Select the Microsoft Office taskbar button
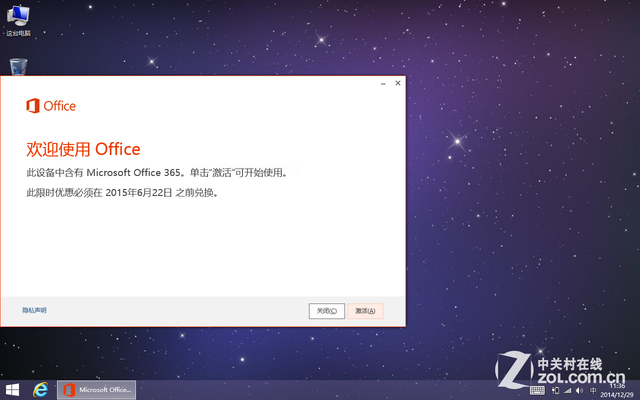The width and height of the screenshot is (640, 400). tap(96, 390)
